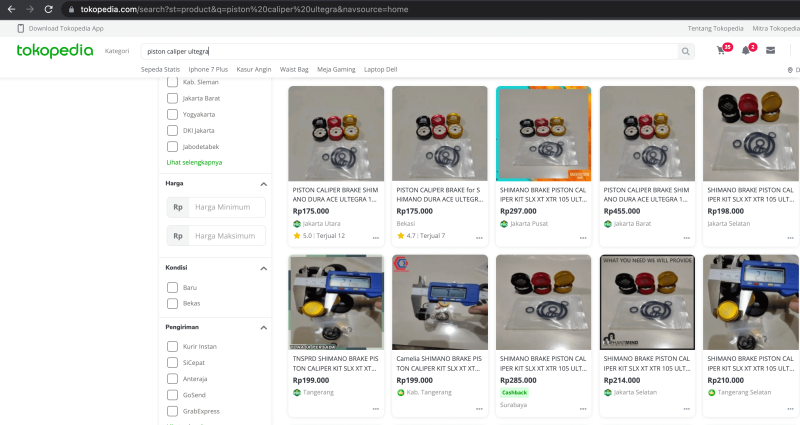This screenshot has width=800, height=425.
Task: Check the Jabodetabek location filter
Action: [x=172, y=146]
